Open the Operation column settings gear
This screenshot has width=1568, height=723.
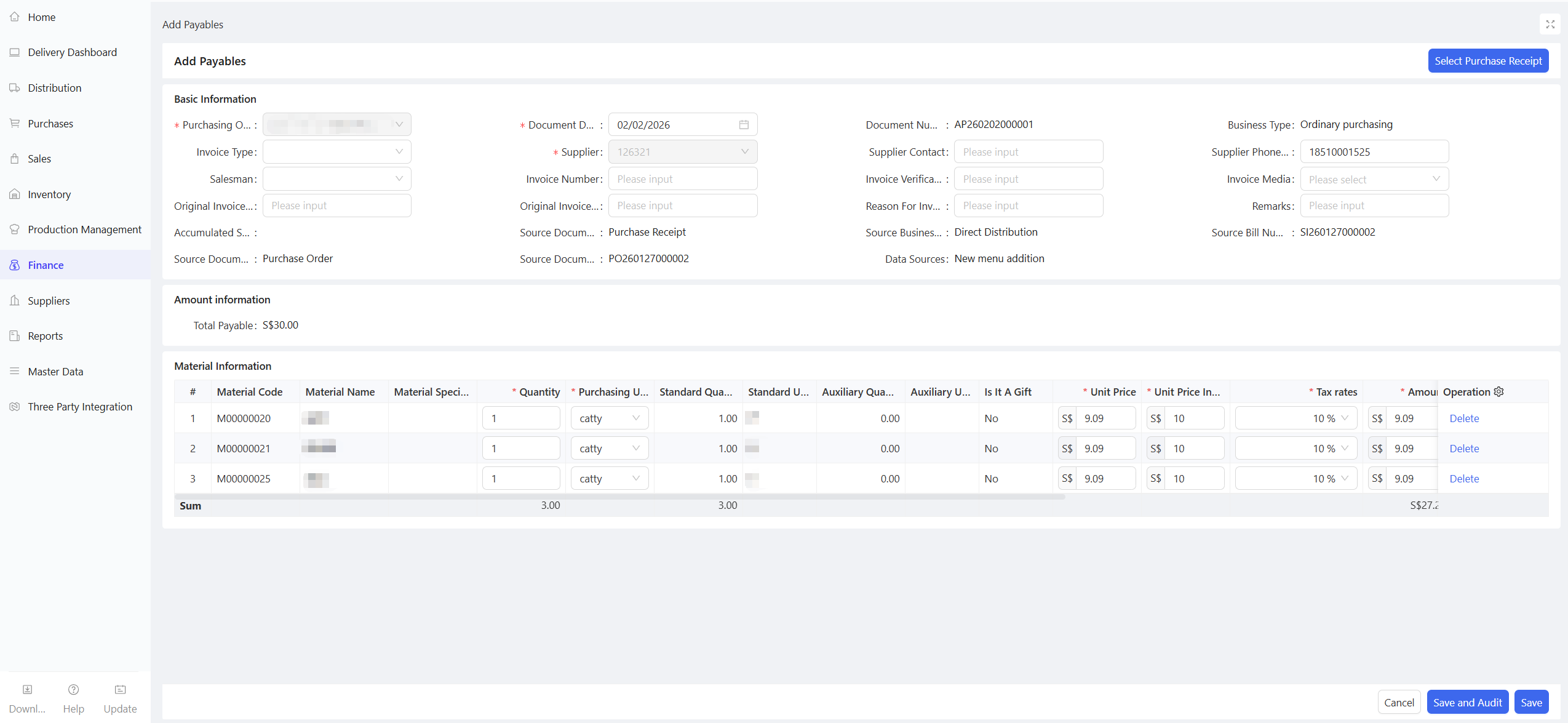1499,392
